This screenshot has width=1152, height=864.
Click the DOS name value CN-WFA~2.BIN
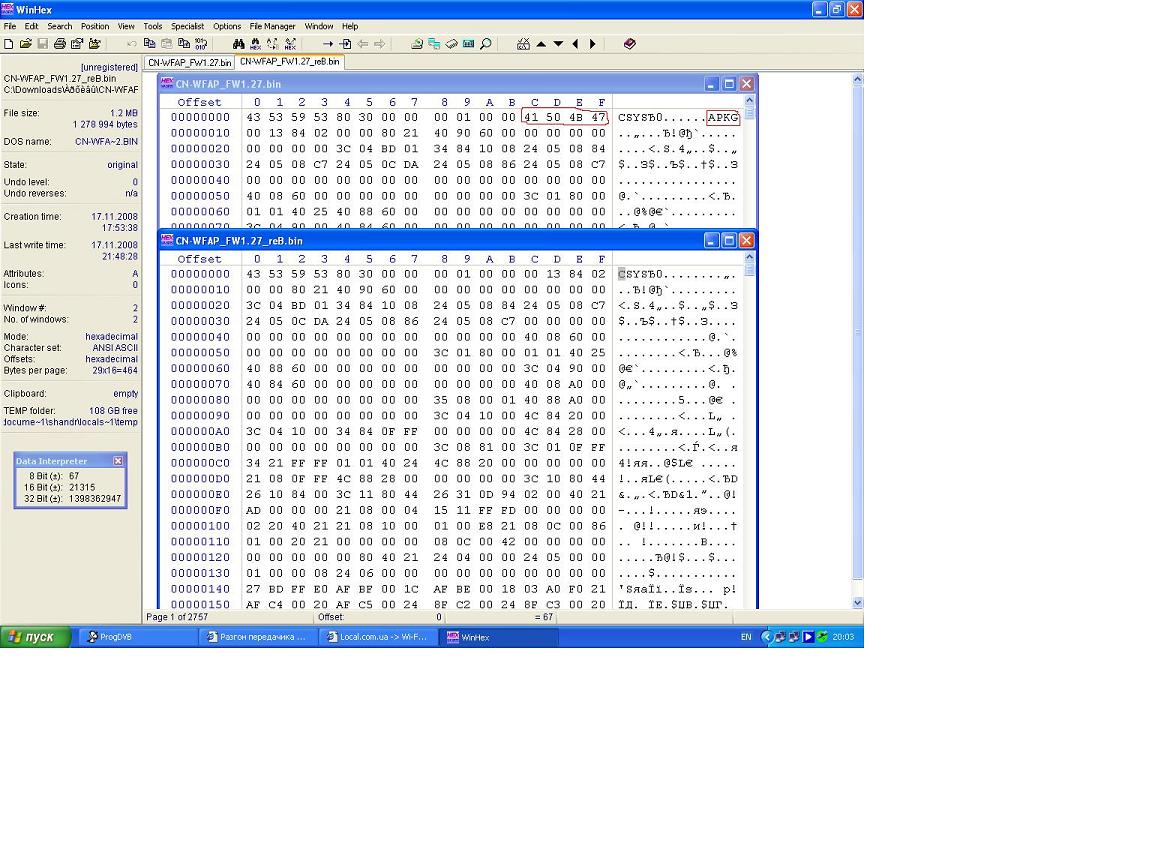[x=106, y=142]
